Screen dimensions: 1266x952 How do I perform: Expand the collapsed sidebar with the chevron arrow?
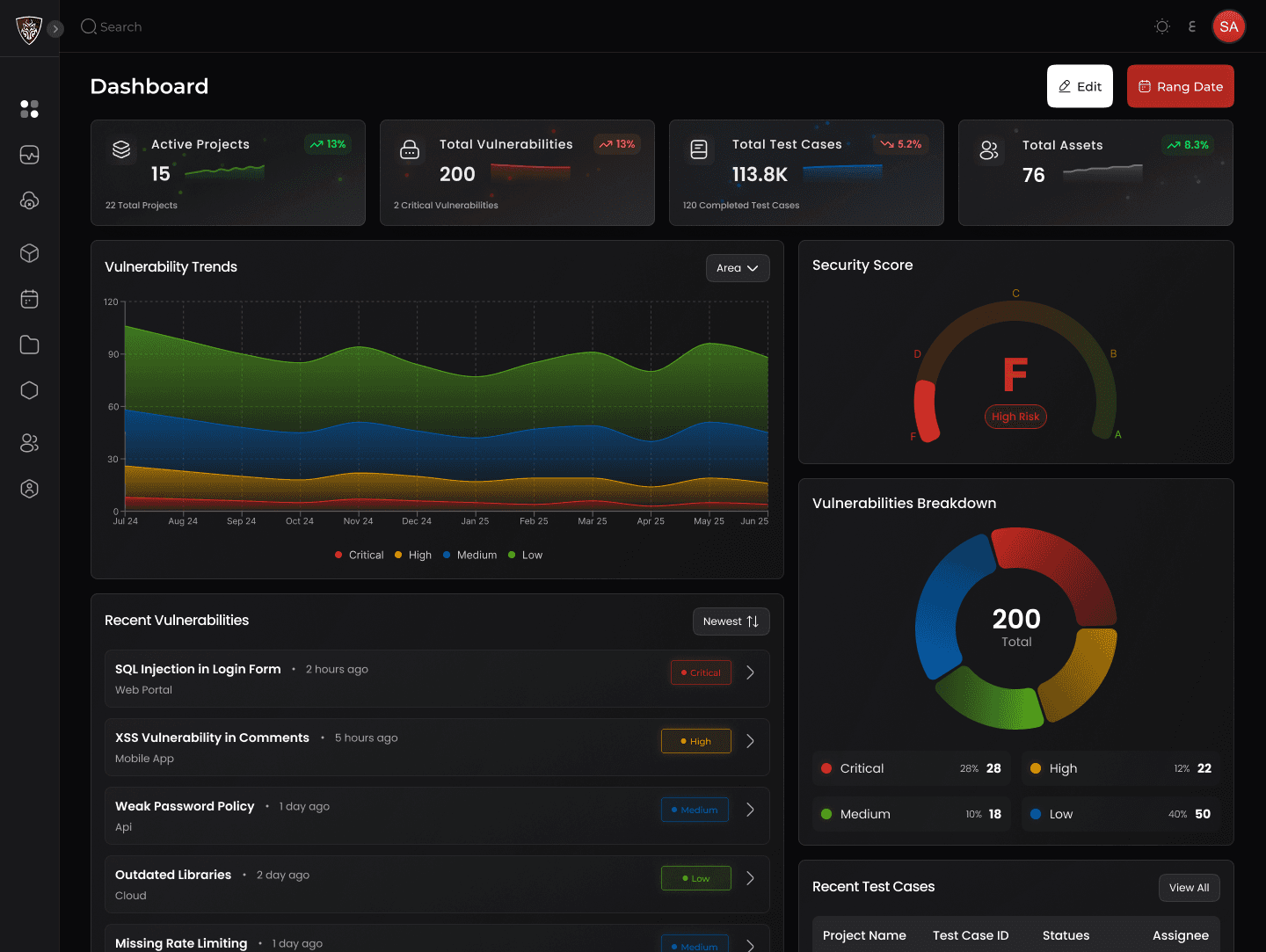point(55,28)
